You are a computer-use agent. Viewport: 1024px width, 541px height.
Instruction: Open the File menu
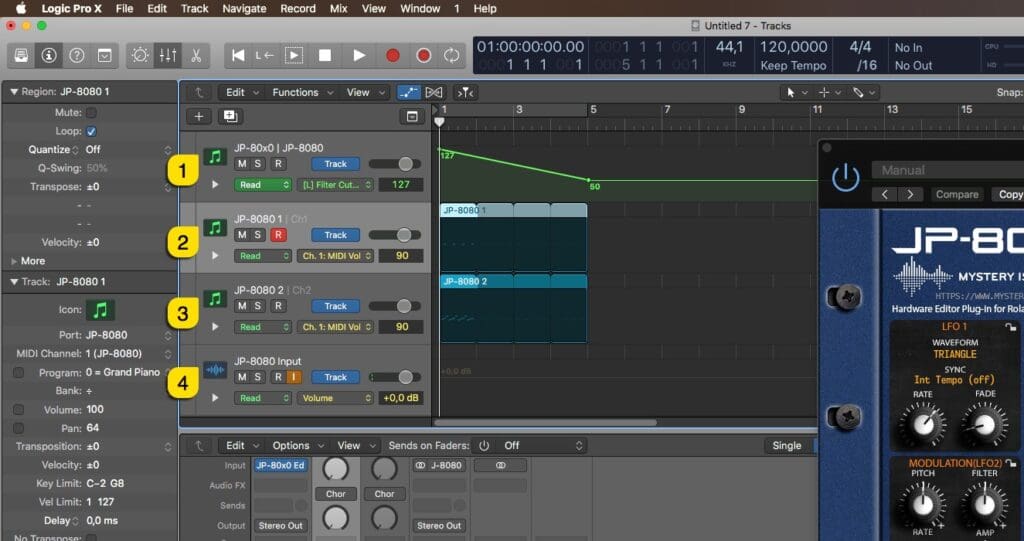tap(124, 8)
